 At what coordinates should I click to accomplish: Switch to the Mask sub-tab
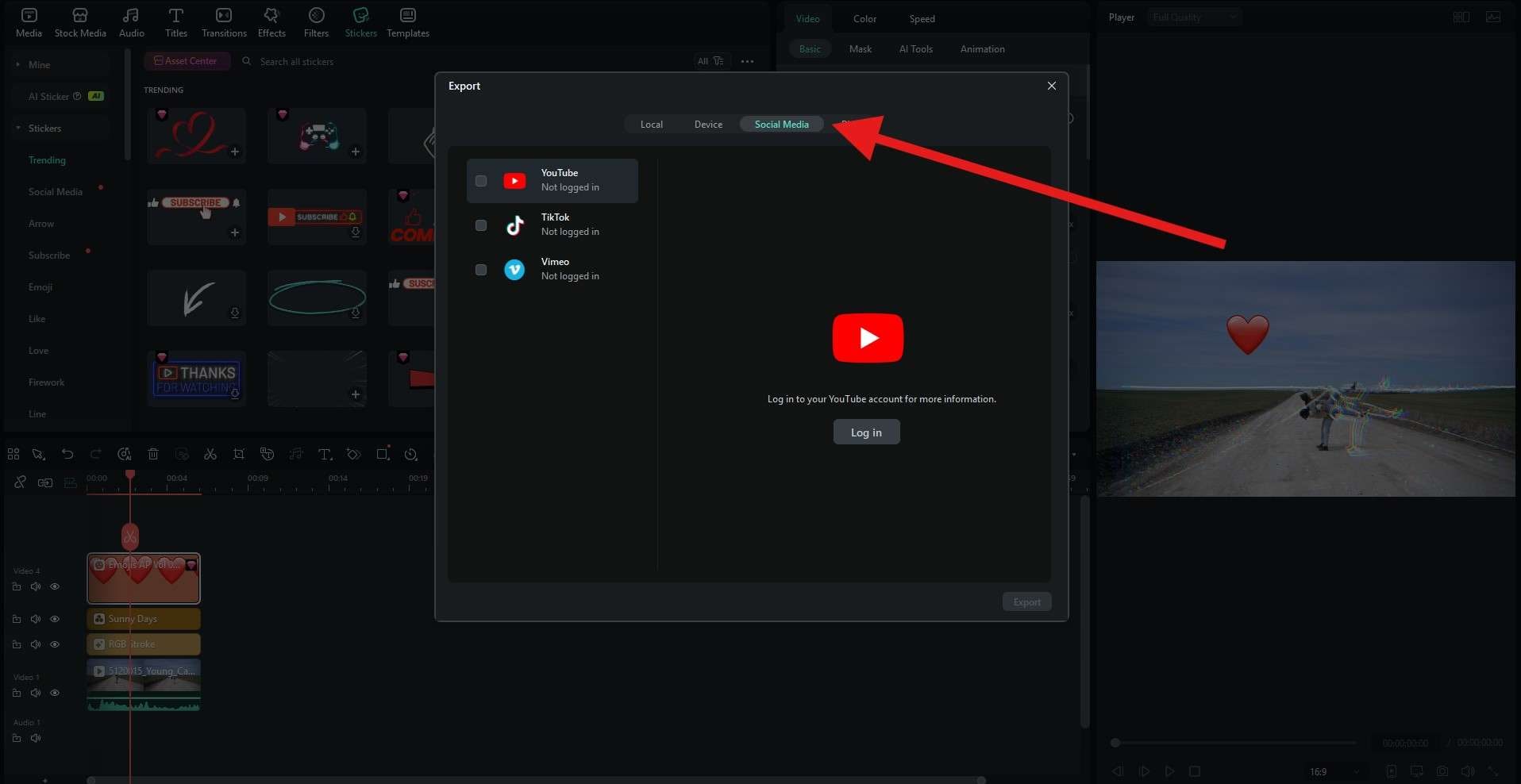click(x=861, y=48)
